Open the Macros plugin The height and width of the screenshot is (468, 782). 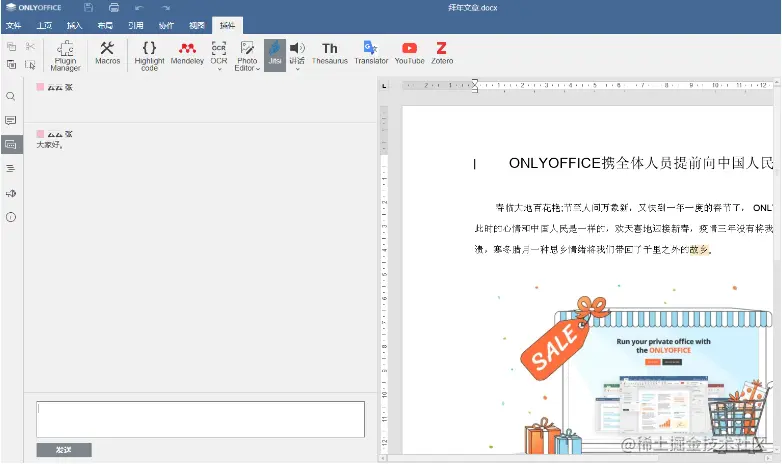[x=107, y=53]
